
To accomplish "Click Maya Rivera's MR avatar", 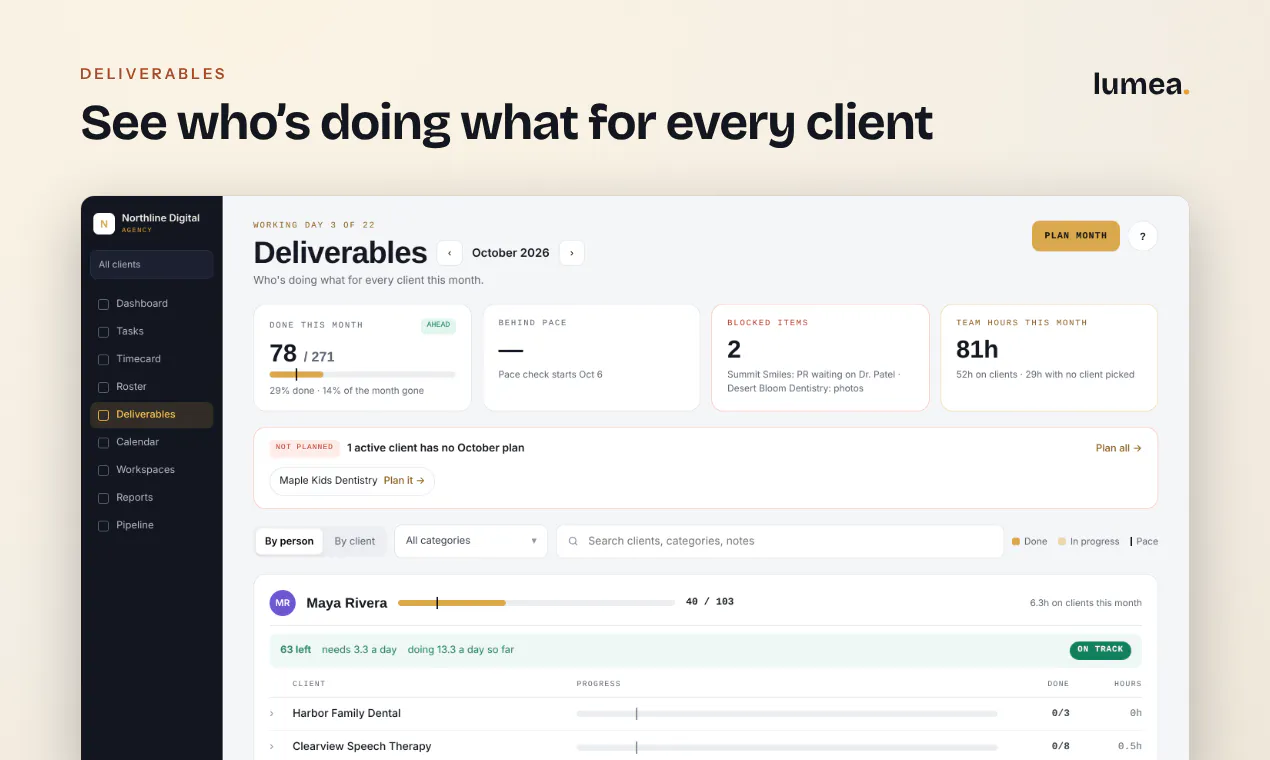I will (x=283, y=603).
